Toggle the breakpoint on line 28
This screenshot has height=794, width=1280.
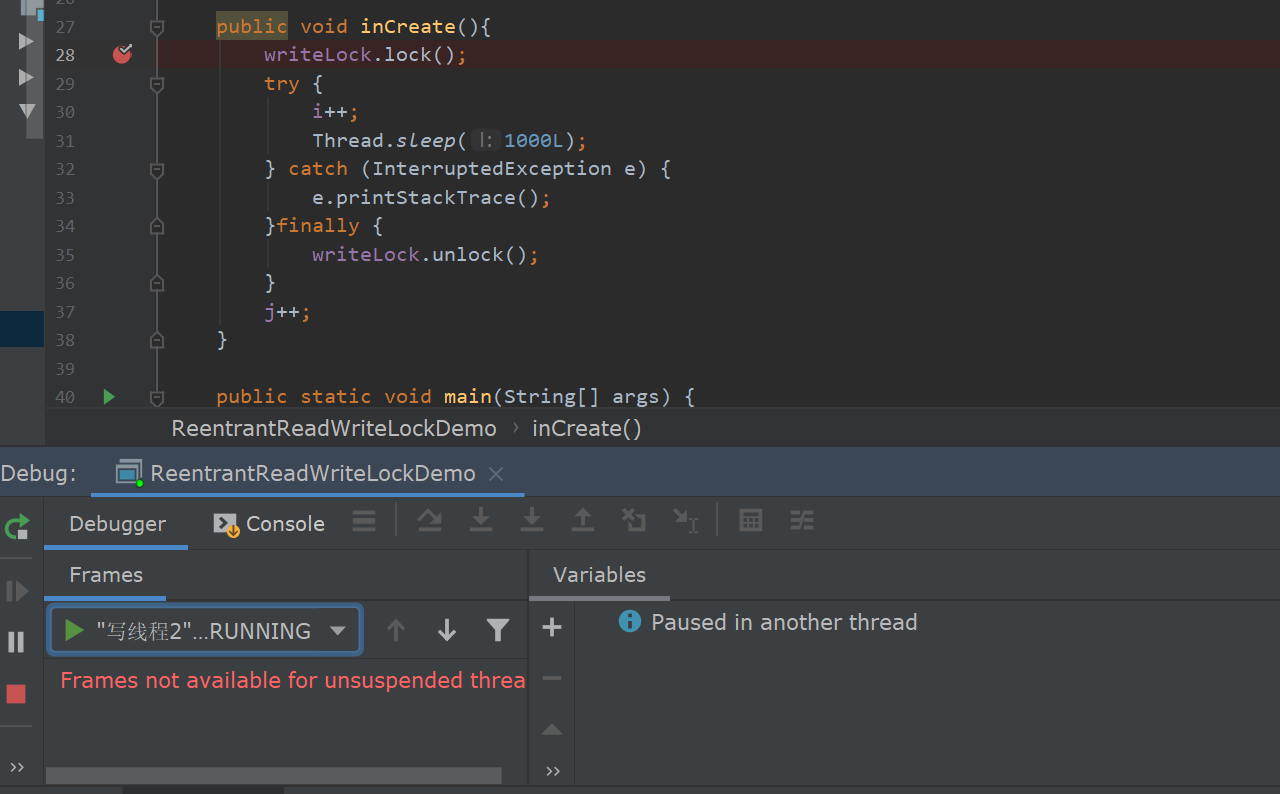pos(122,54)
